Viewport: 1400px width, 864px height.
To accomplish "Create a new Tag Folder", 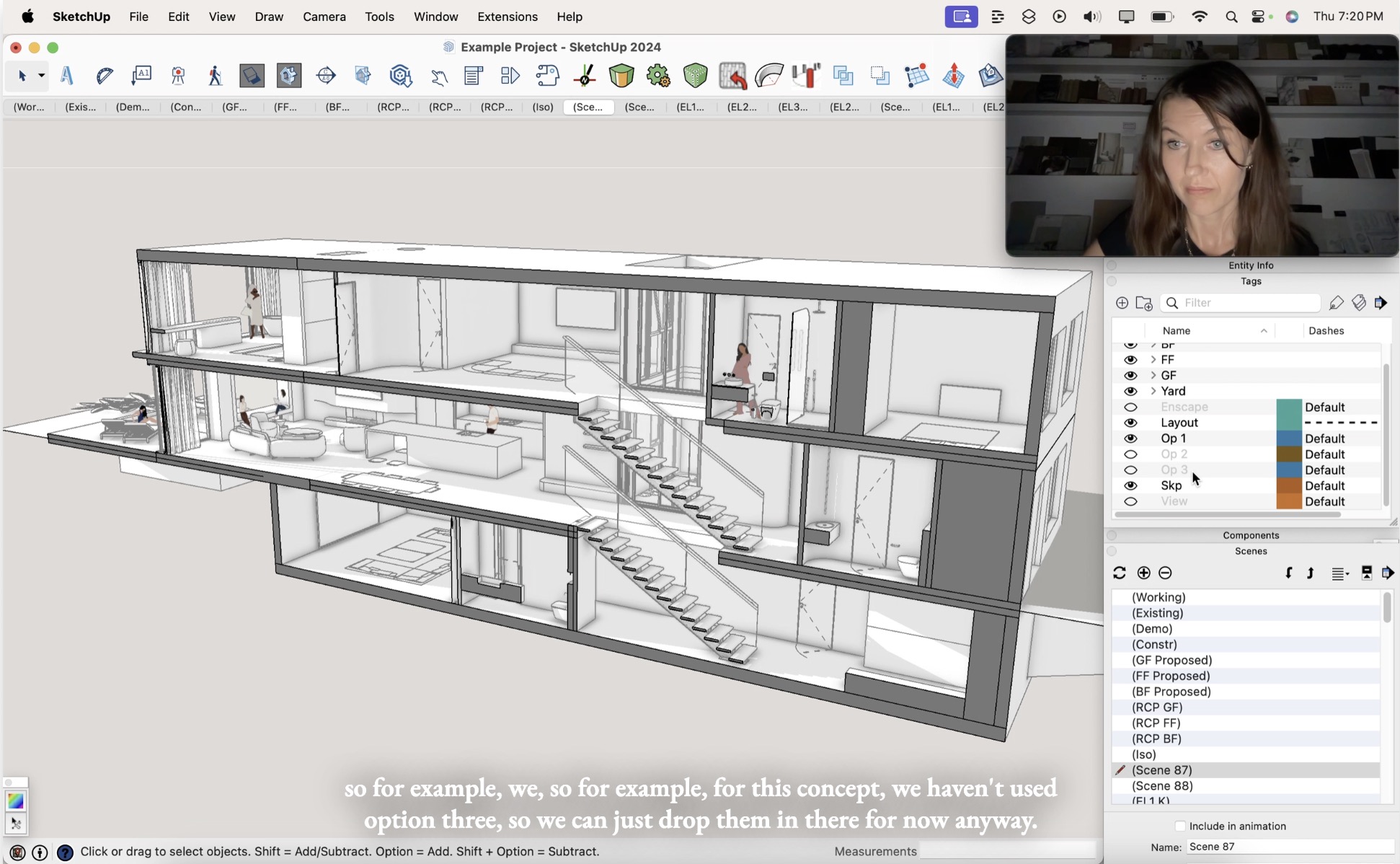I will click(x=1145, y=303).
